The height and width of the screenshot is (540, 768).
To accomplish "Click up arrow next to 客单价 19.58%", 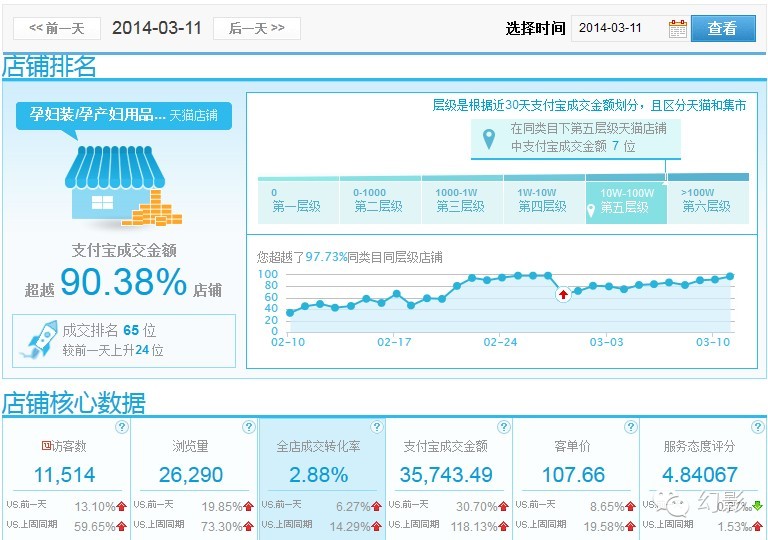I will click(x=630, y=526).
